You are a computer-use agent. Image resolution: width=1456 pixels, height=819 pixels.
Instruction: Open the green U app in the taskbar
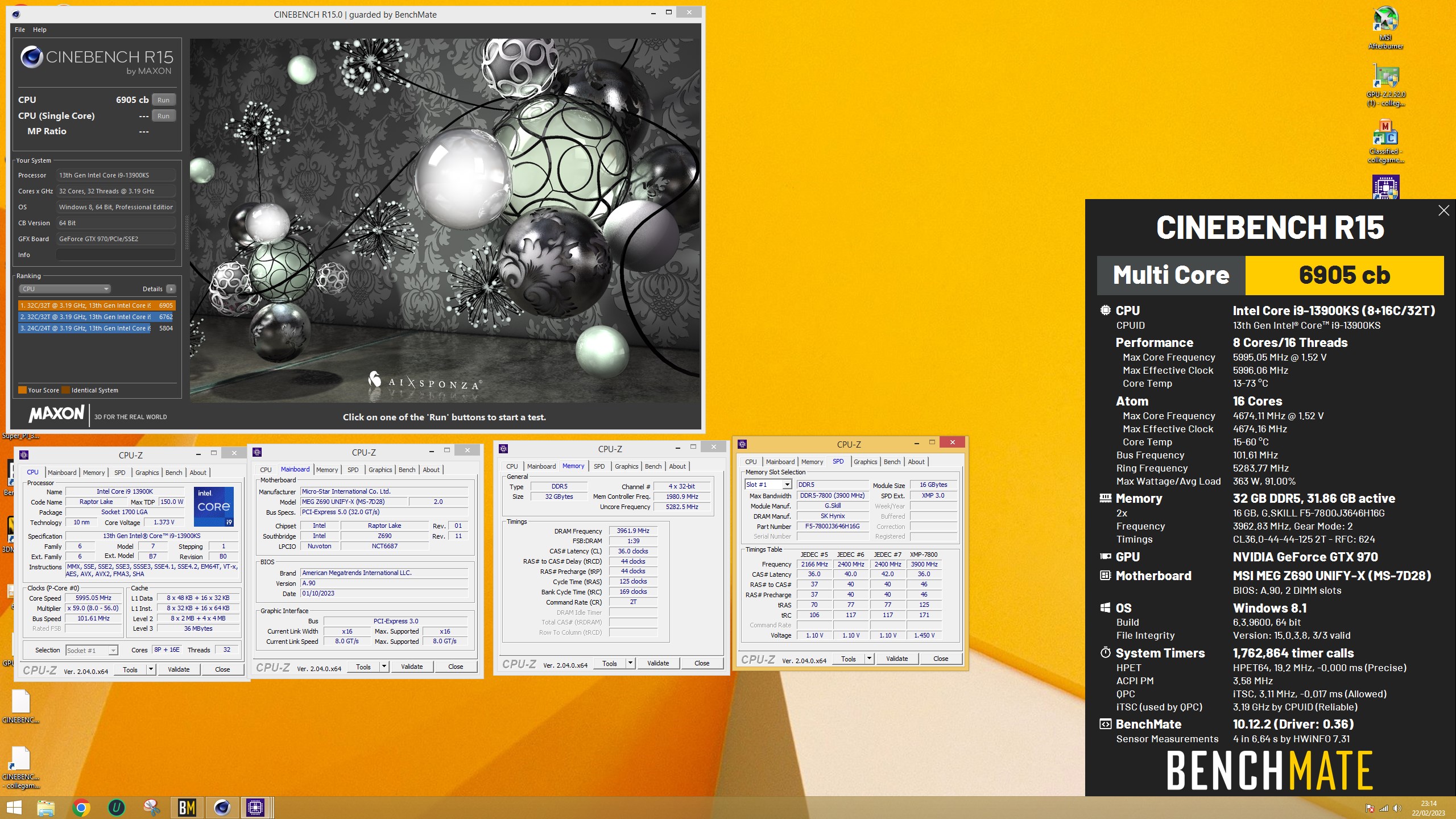(x=116, y=808)
